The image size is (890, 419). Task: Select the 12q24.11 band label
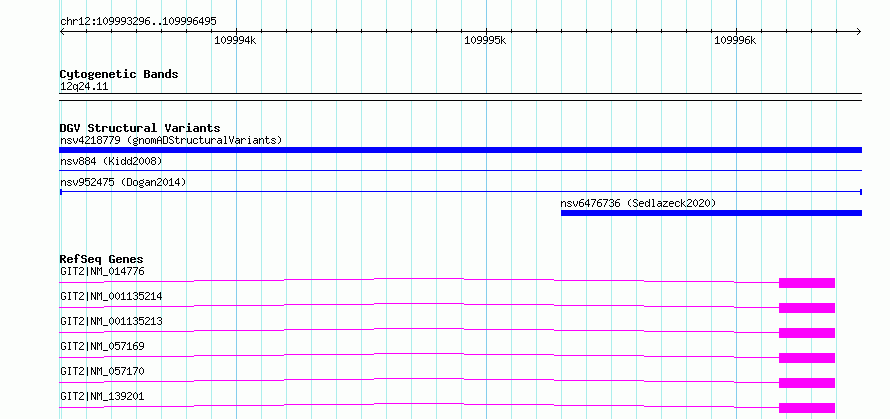(x=84, y=87)
